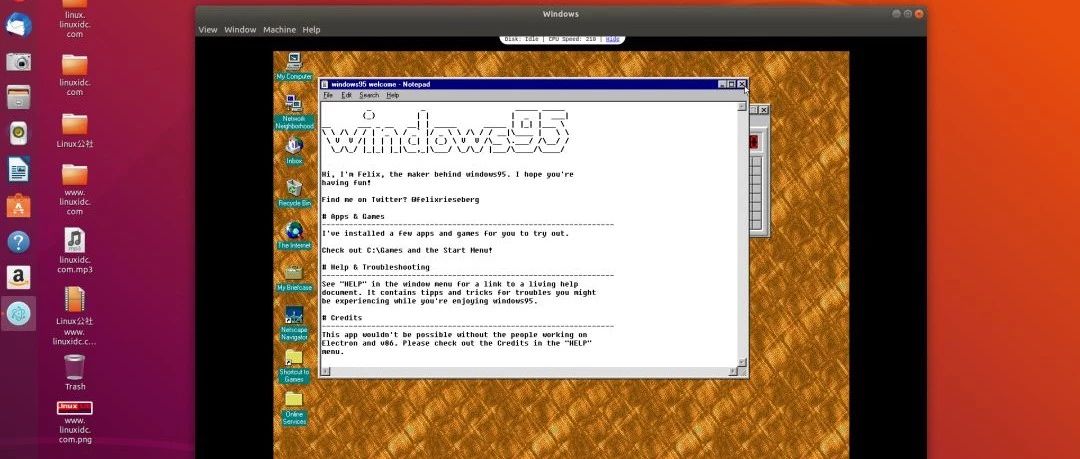Open Files manager in Ubuntu dock
1080x459 pixels.
19,97
